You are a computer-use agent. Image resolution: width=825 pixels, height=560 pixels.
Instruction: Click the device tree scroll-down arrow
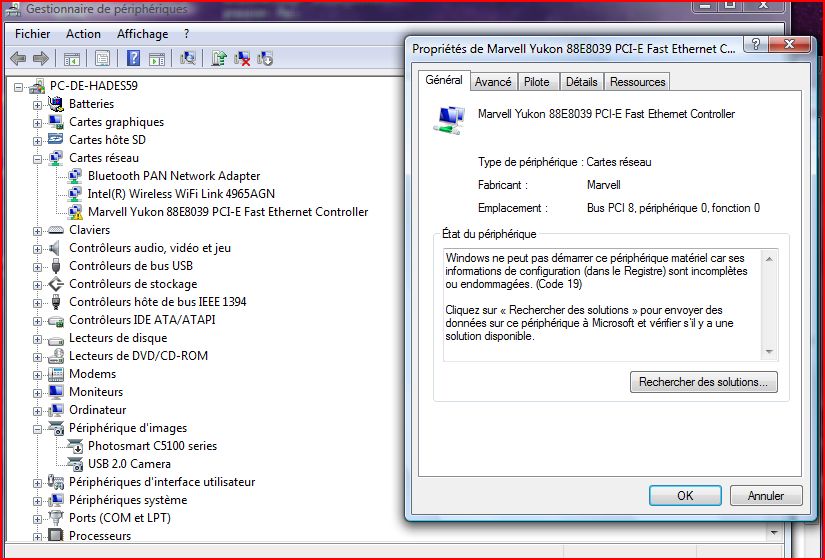coord(773,533)
